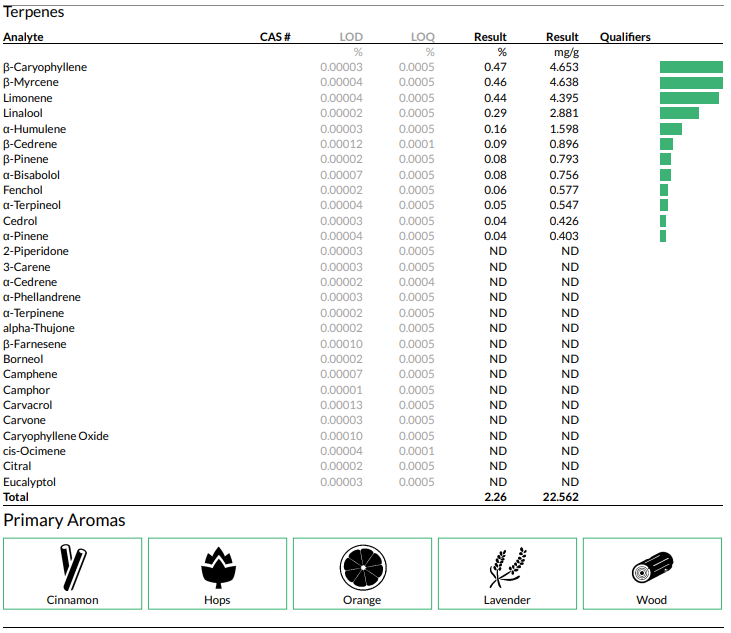Select the Primary Aromas heading
This screenshot has height=633, width=731.
coord(64,520)
